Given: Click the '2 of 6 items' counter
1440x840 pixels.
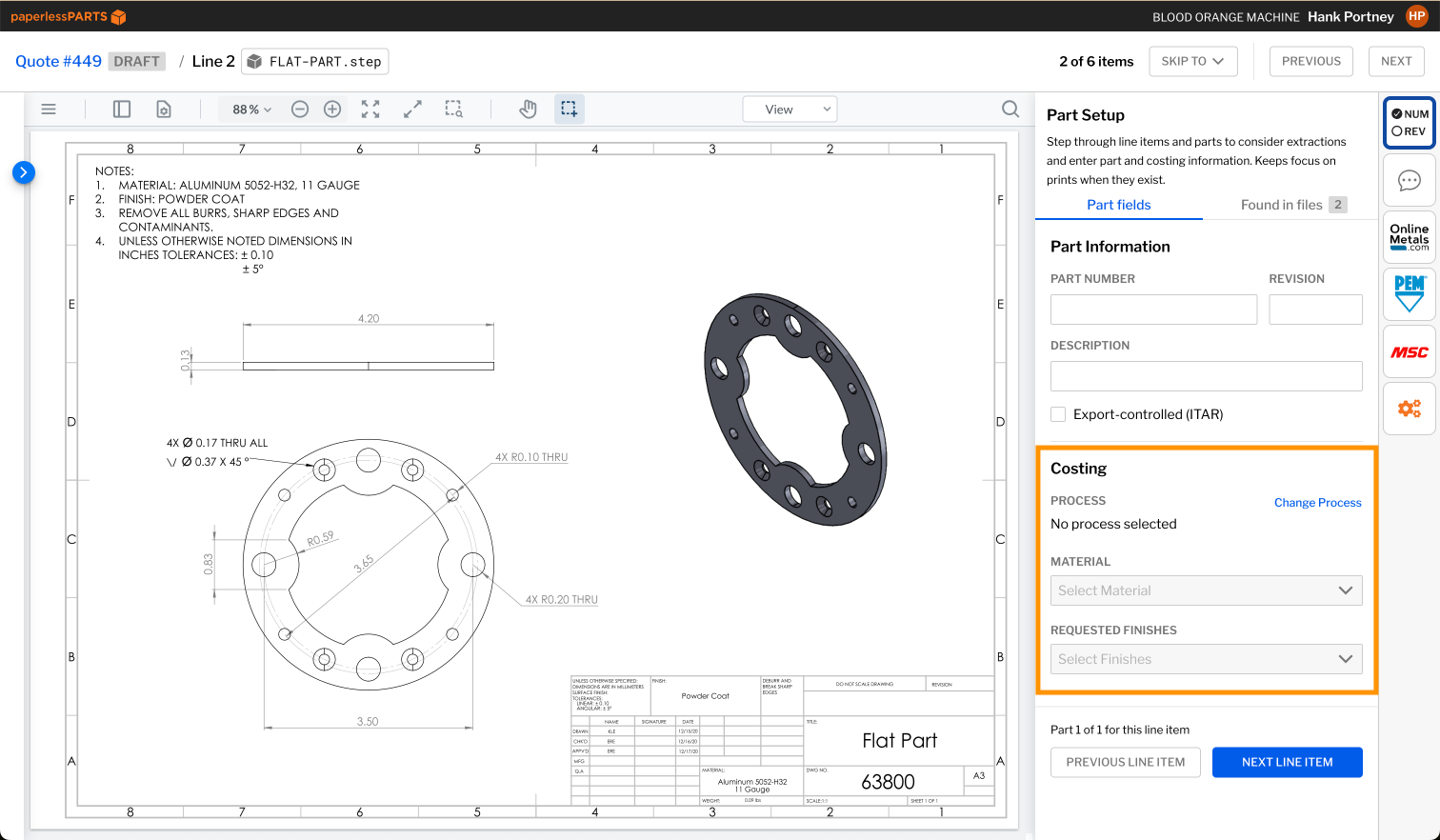Looking at the screenshot, I should [1096, 61].
